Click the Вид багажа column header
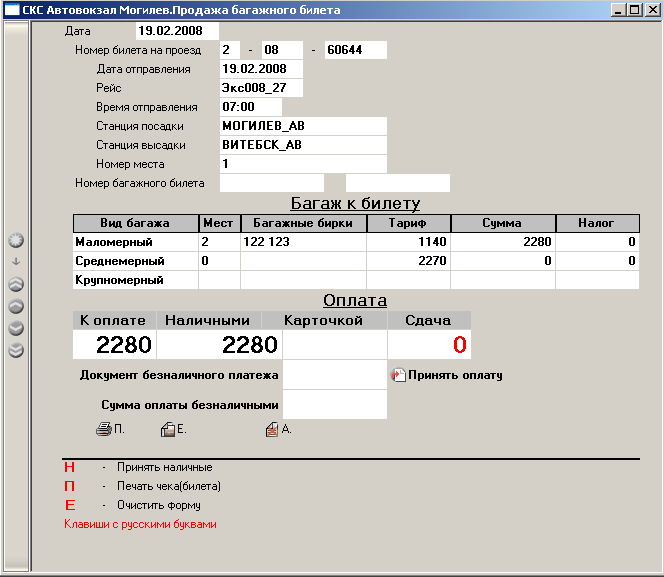 click(136, 223)
